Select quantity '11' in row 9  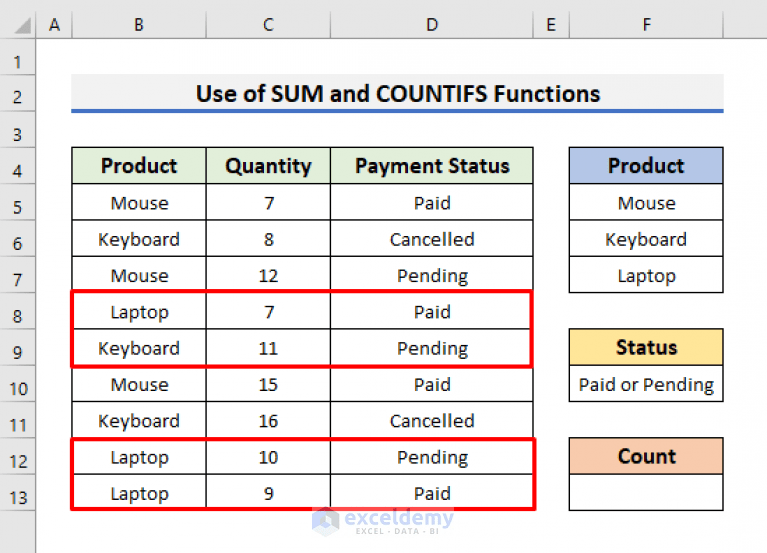tap(268, 347)
